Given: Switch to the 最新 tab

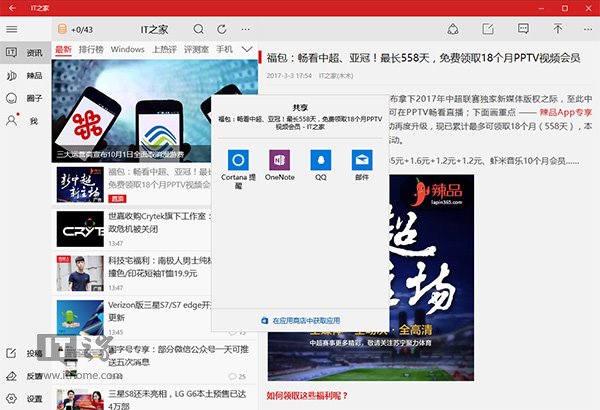Looking at the screenshot, I should click(x=63, y=49).
